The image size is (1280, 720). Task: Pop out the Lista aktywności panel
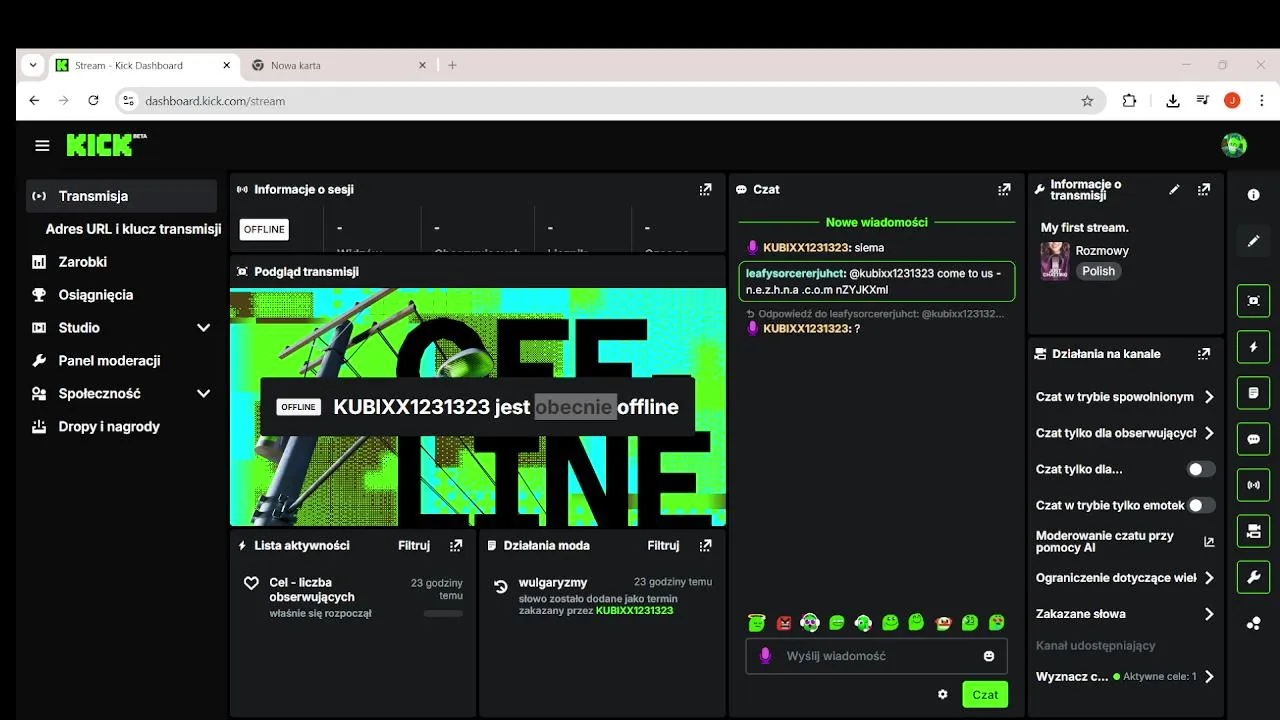[456, 545]
